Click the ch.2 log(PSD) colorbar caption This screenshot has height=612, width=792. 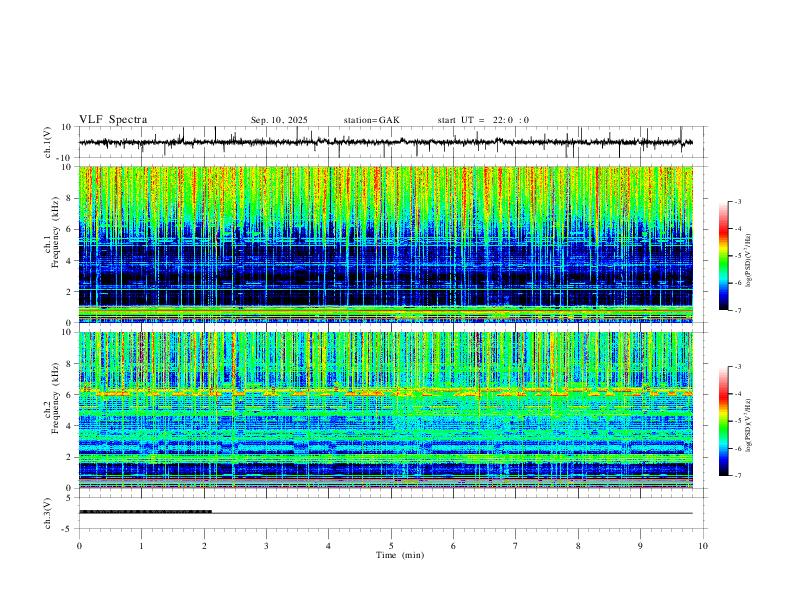(x=749, y=426)
